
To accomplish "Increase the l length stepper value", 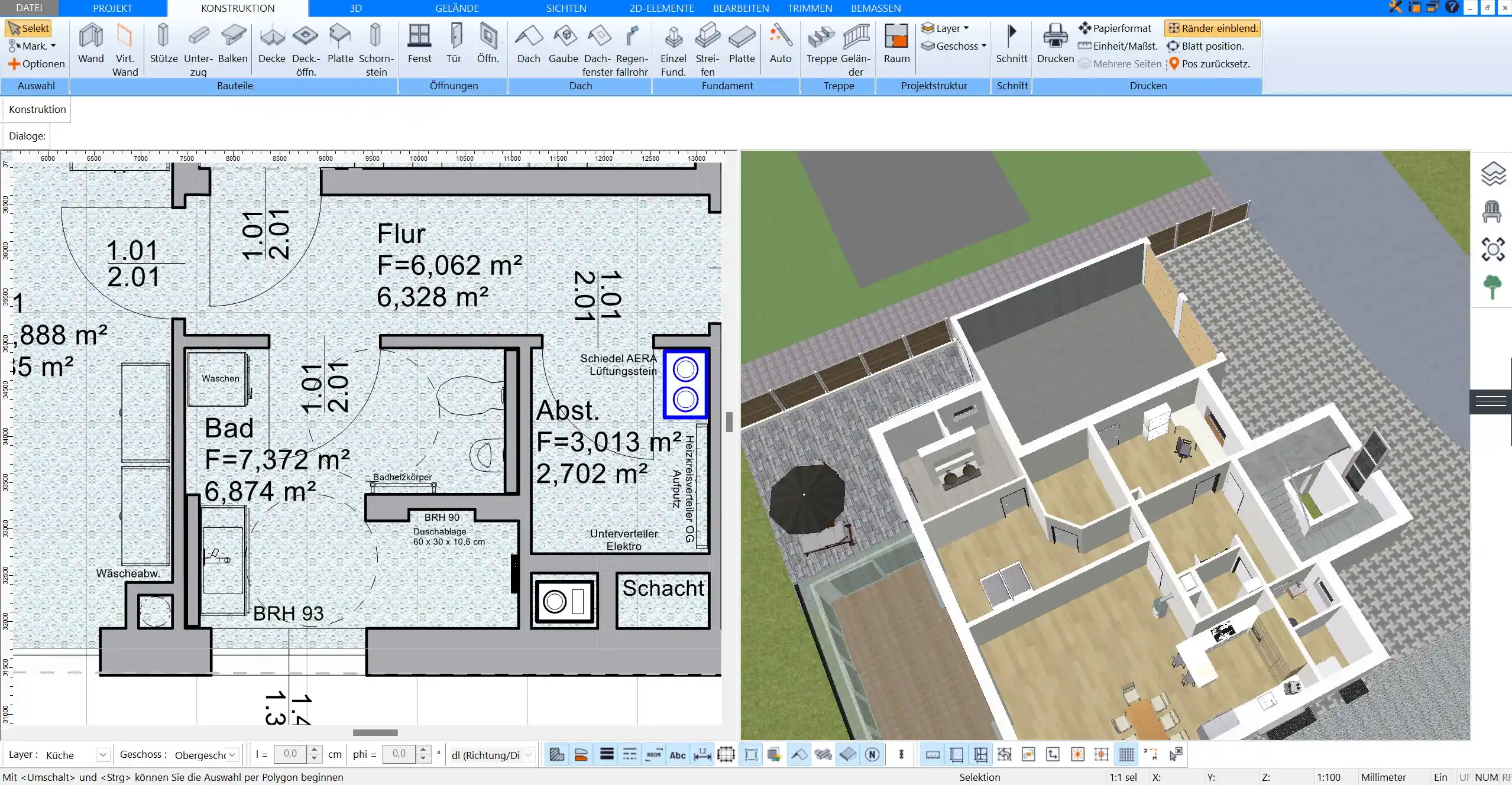I will [315, 750].
